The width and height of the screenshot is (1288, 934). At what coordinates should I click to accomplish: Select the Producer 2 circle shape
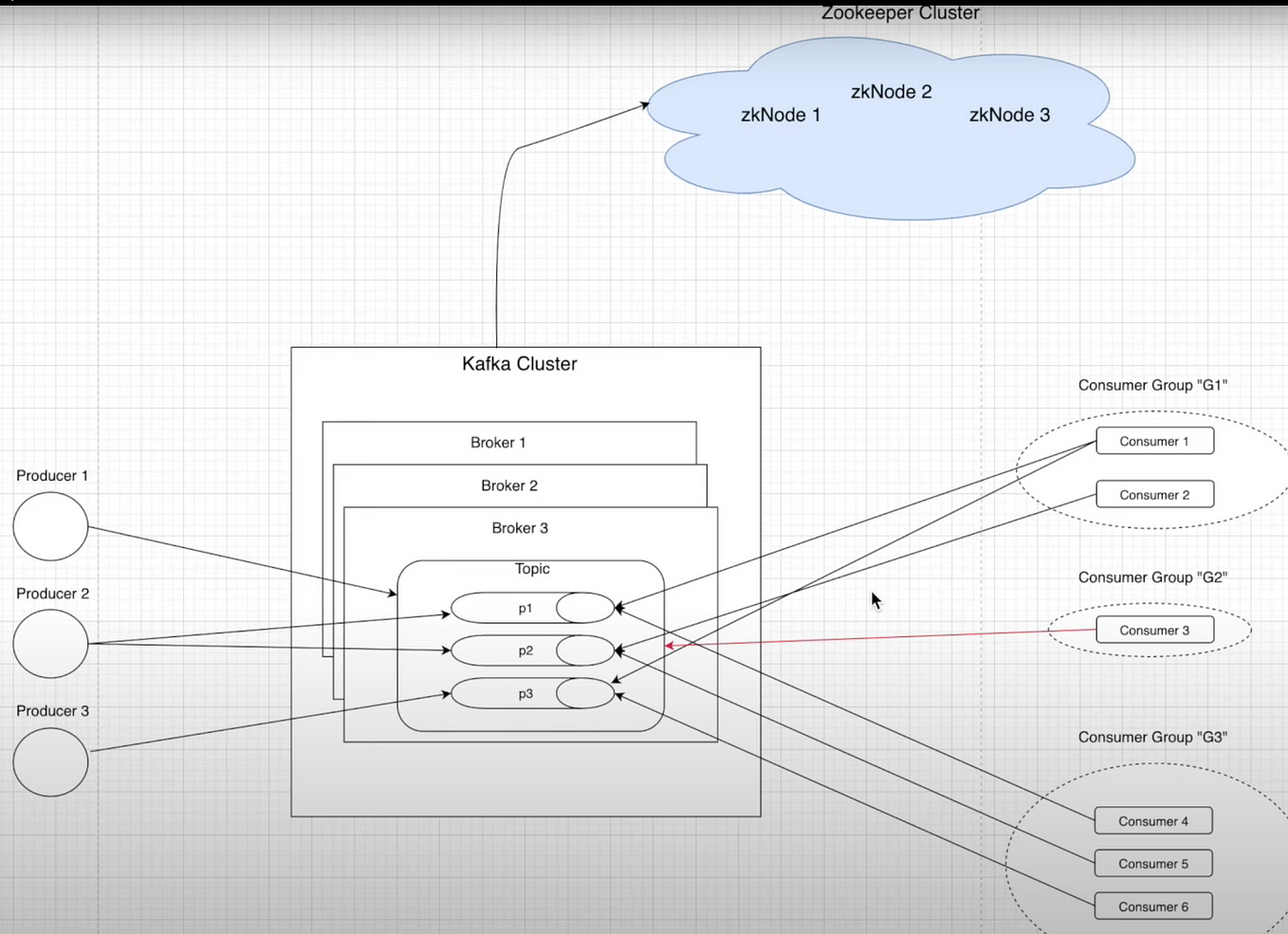click(50, 643)
